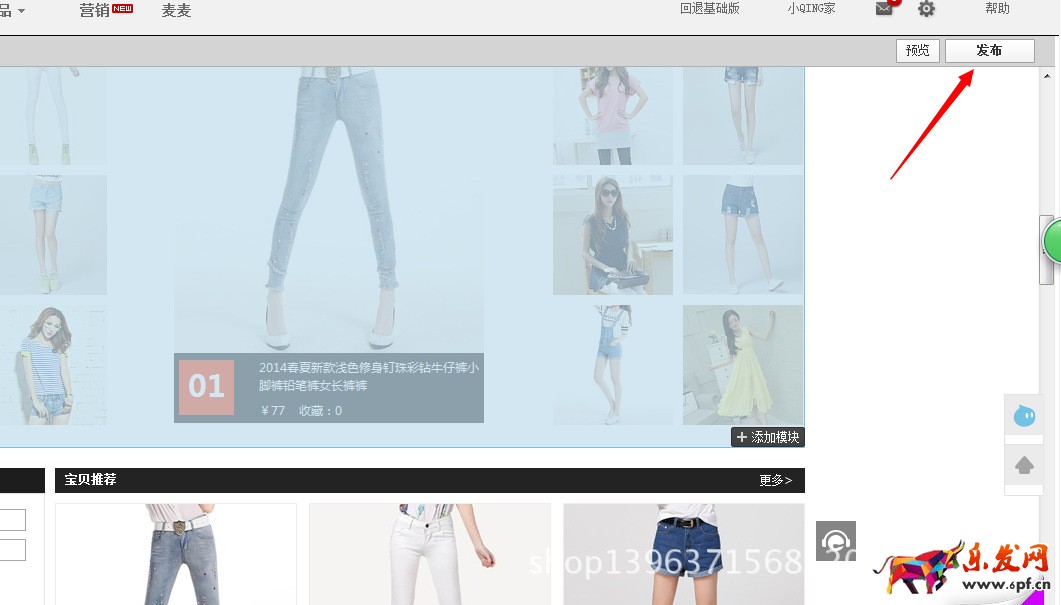
Task: Click the headset customer service icon
Action: coord(836,541)
